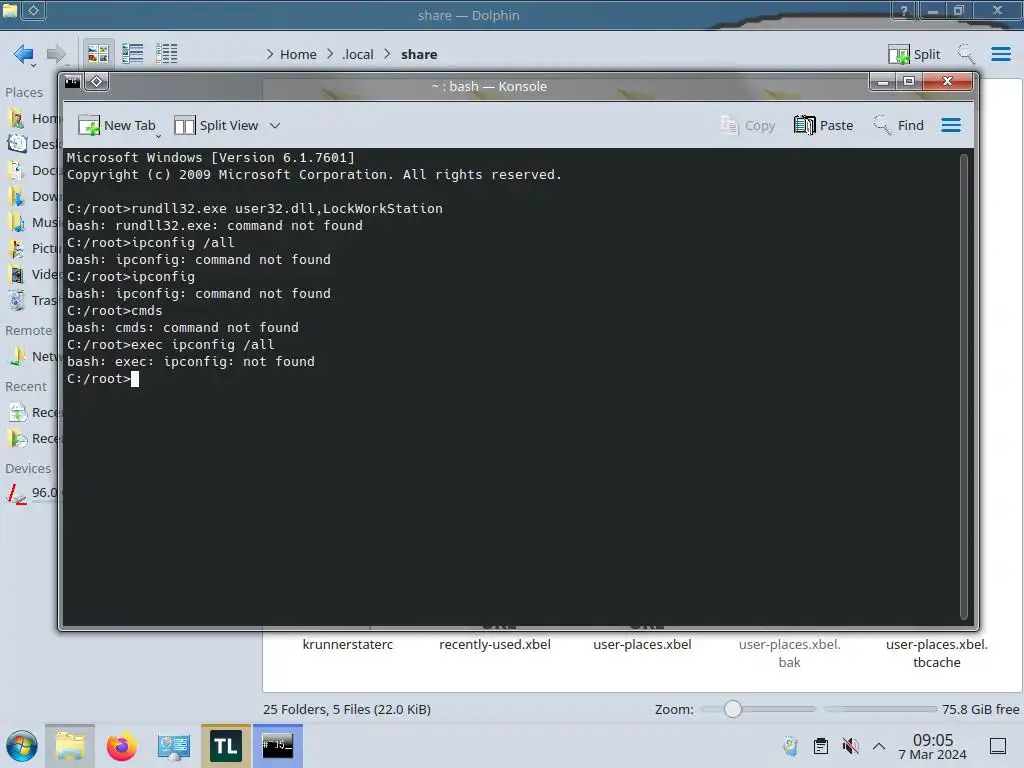Open New Tab in Konsole
Viewport: 1024px width, 768px height.
click(x=117, y=125)
